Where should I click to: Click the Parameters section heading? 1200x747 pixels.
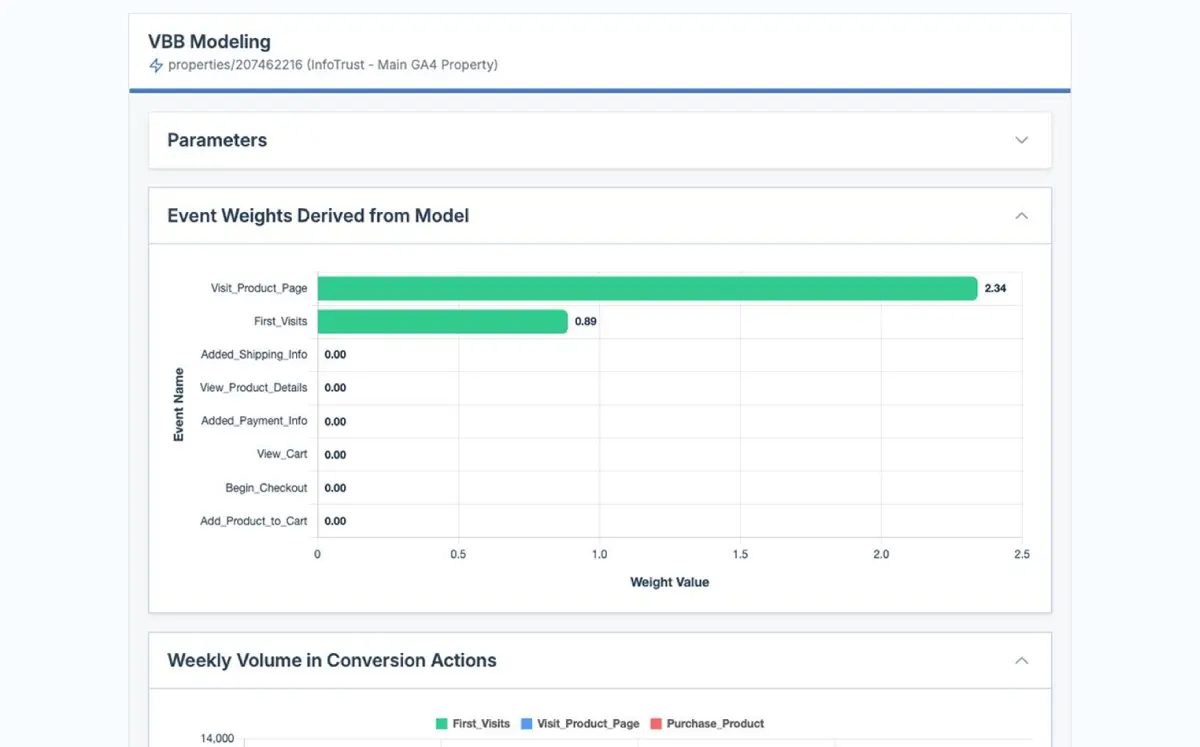point(217,140)
